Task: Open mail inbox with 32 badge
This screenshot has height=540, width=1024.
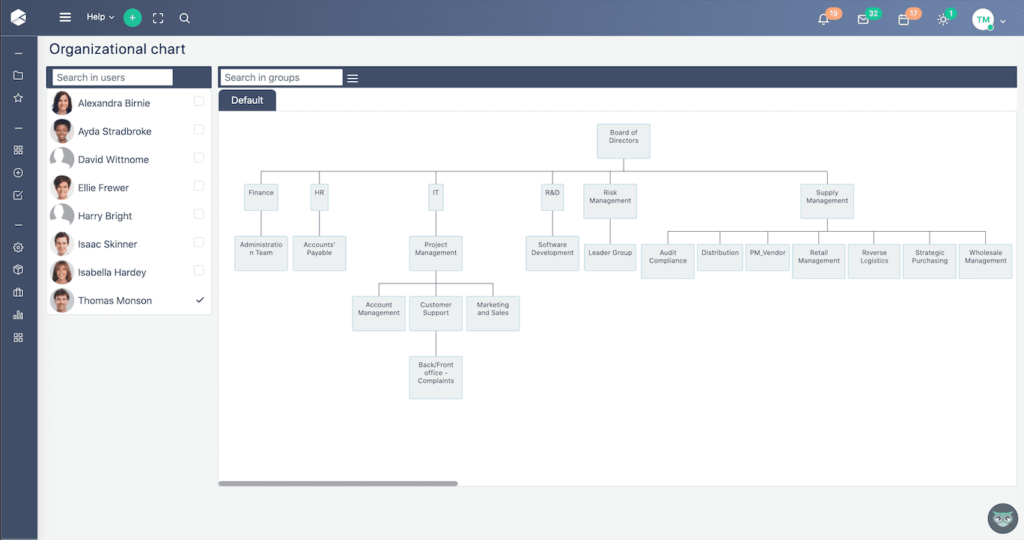Action: (863, 20)
